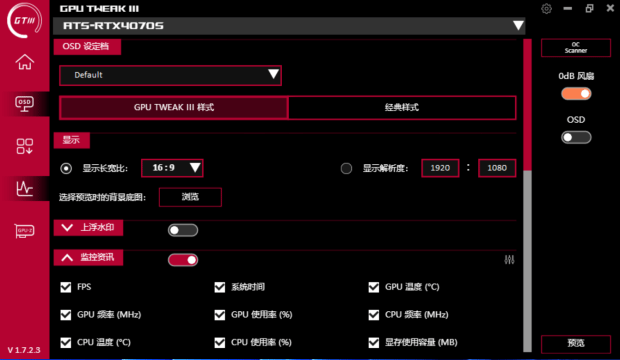Disable the 0dB 风扇 toggle
The image size is (620, 360).
(x=576, y=94)
